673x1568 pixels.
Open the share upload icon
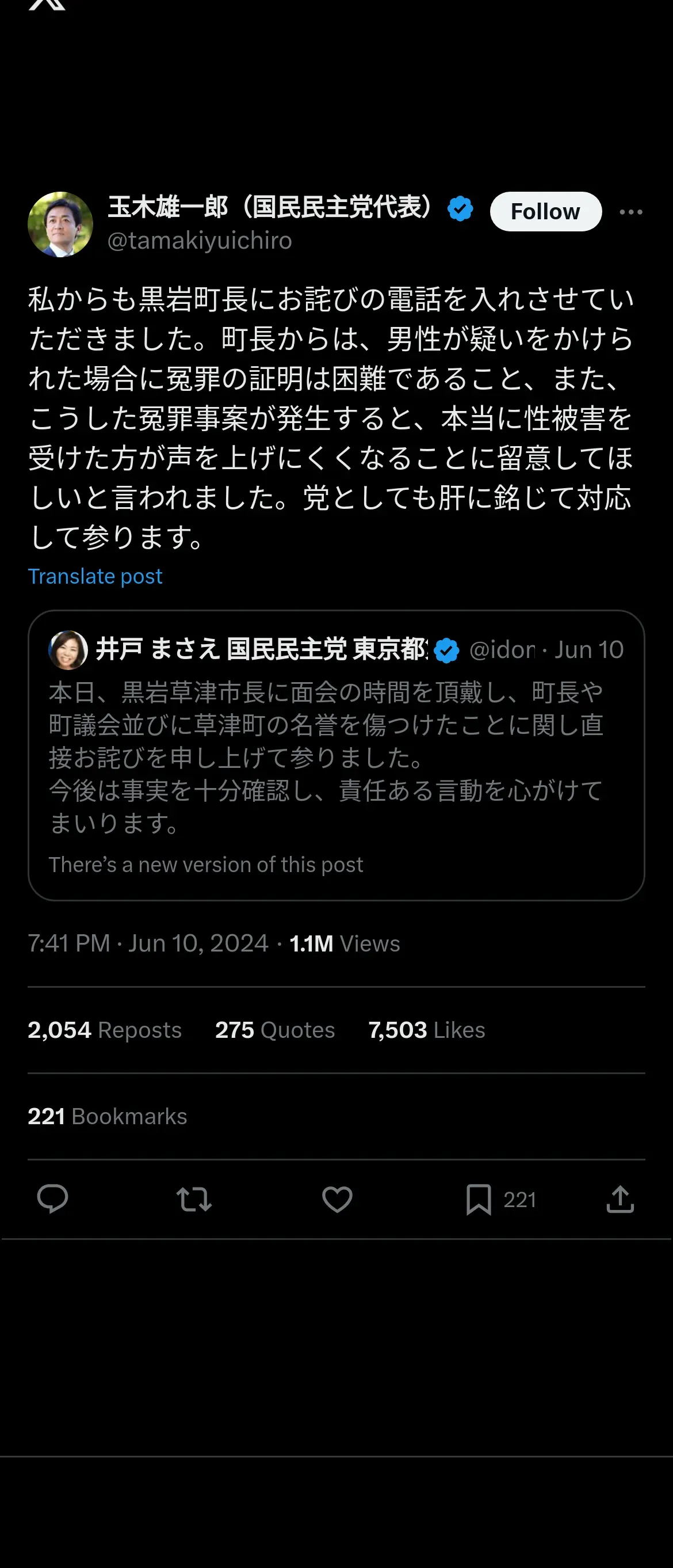point(620,1199)
